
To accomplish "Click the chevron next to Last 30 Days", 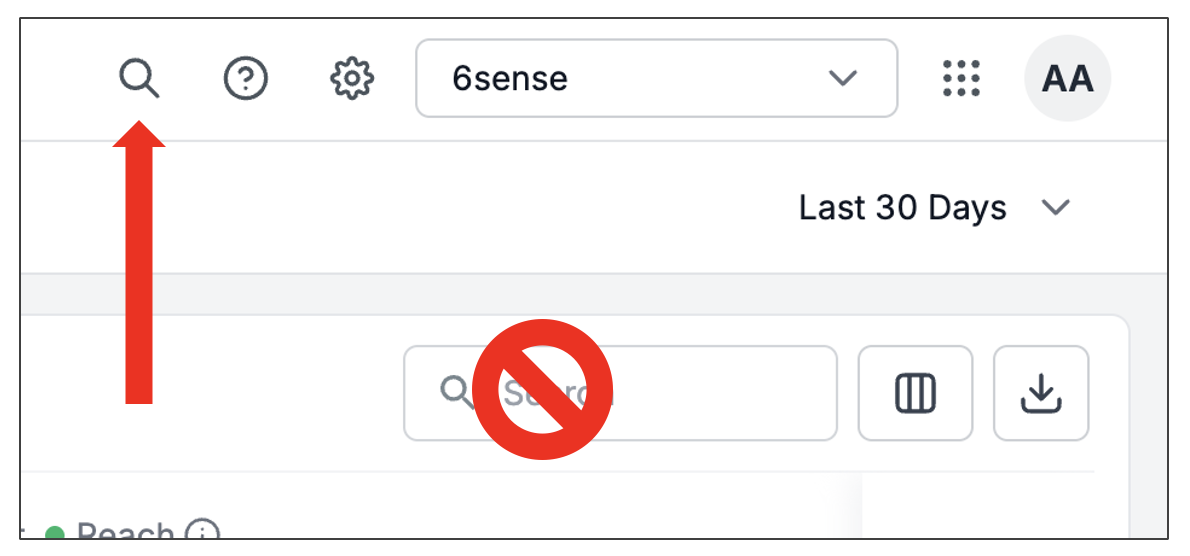I will tap(1056, 208).
